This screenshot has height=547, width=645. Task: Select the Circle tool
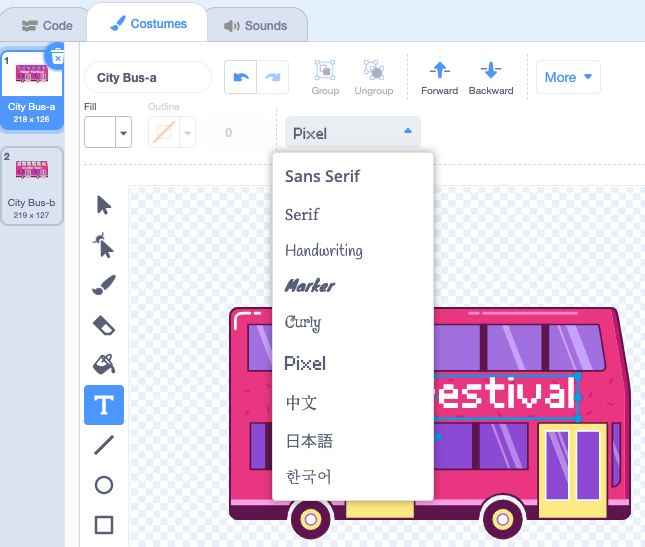pyautogui.click(x=104, y=485)
